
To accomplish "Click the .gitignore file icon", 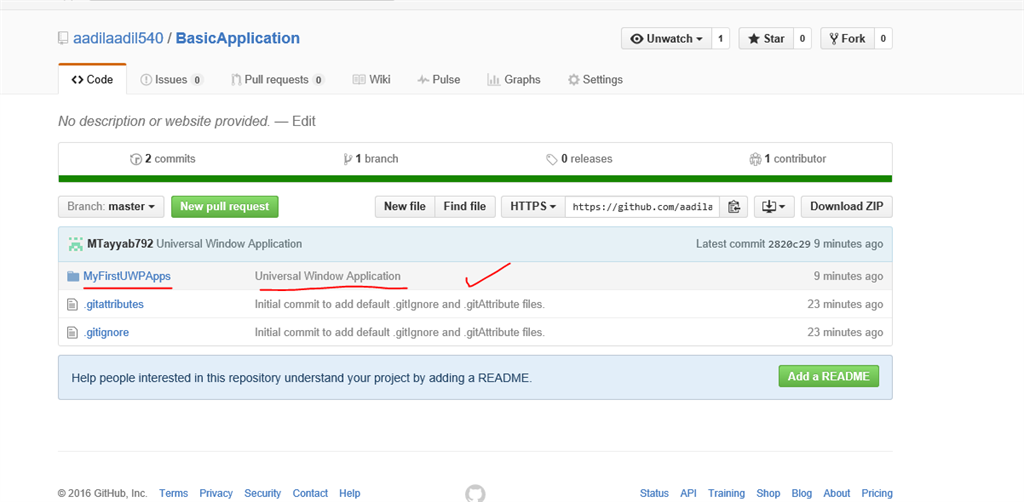I will [x=72, y=332].
